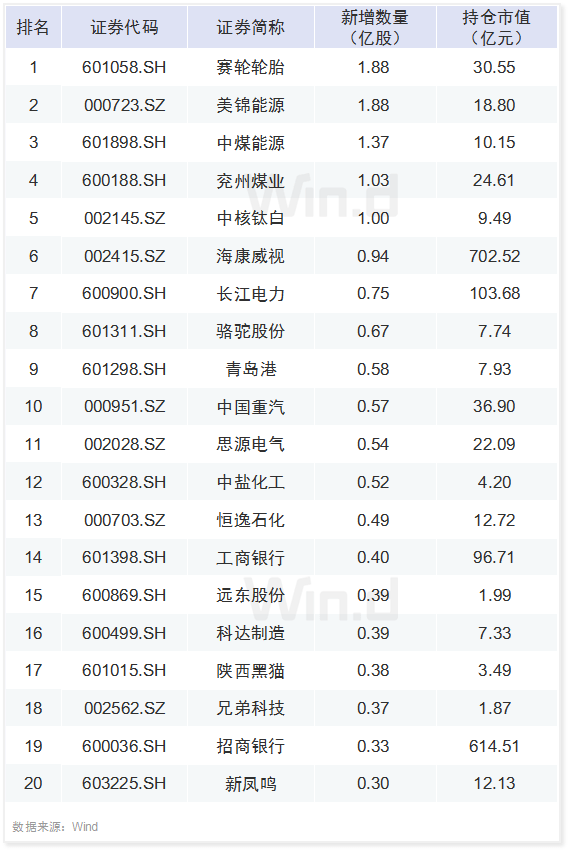The image size is (570, 852).
Task: Click added quantity 1.37
Action: (x=373, y=142)
